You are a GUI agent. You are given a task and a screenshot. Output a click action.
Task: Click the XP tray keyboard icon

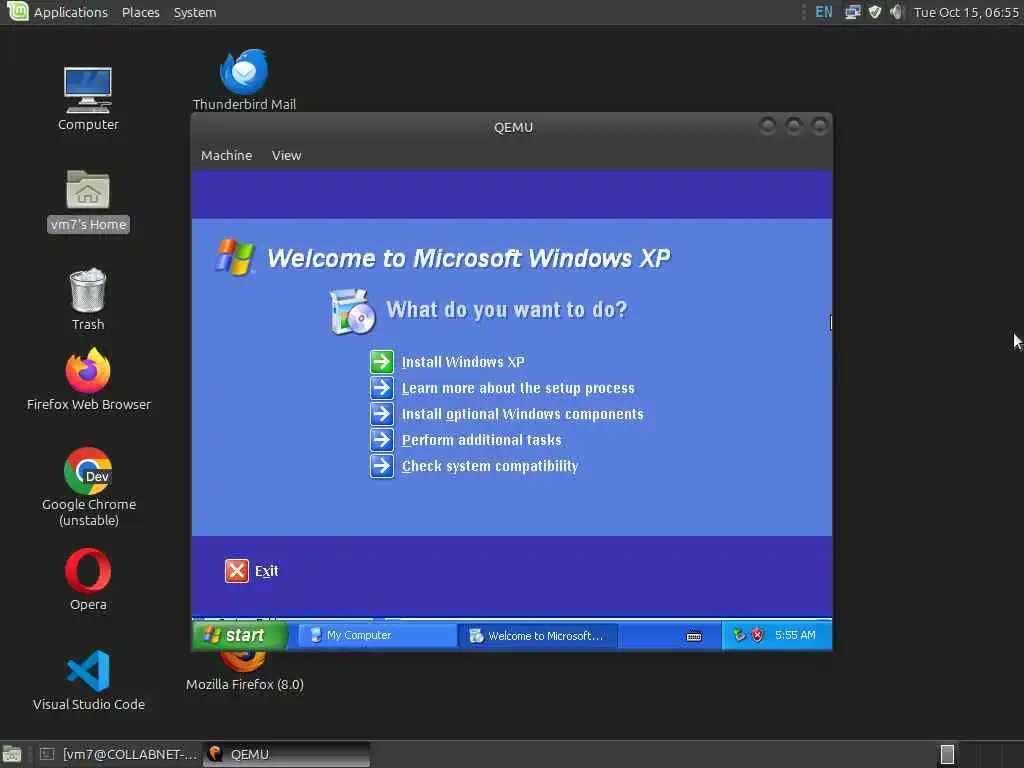pos(694,636)
